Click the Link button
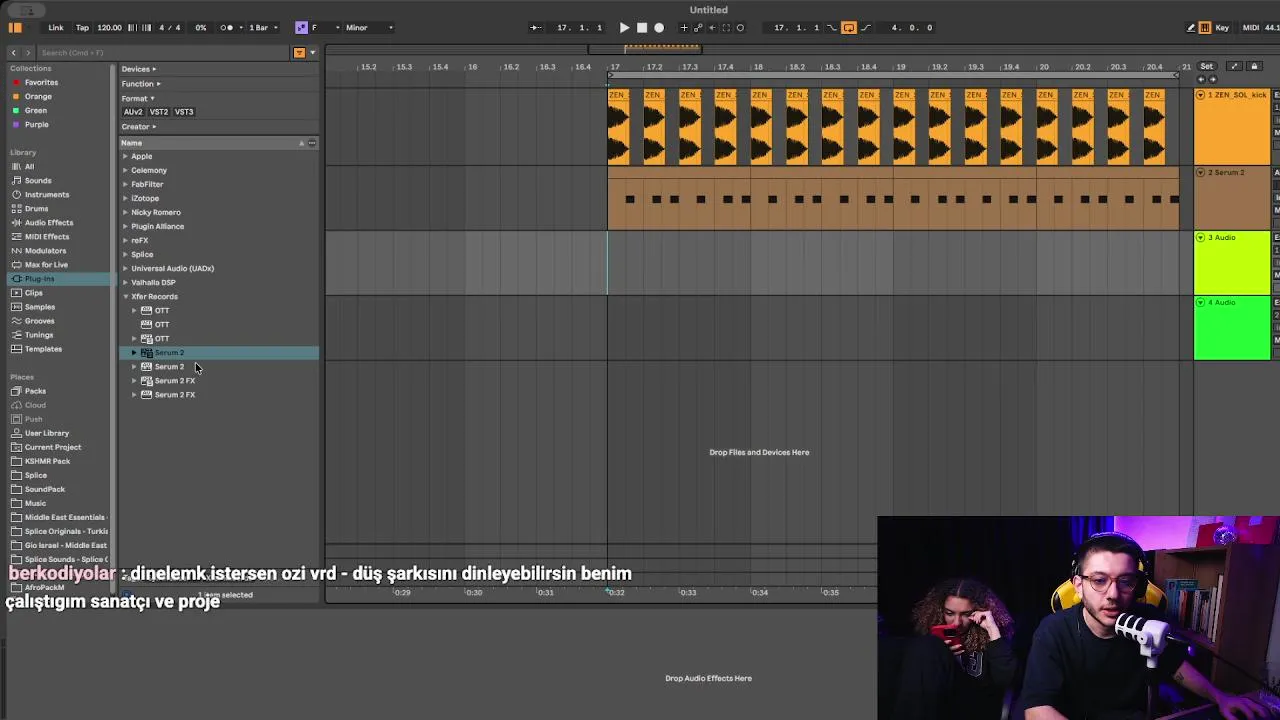The height and width of the screenshot is (720, 1280). coord(56,27)
